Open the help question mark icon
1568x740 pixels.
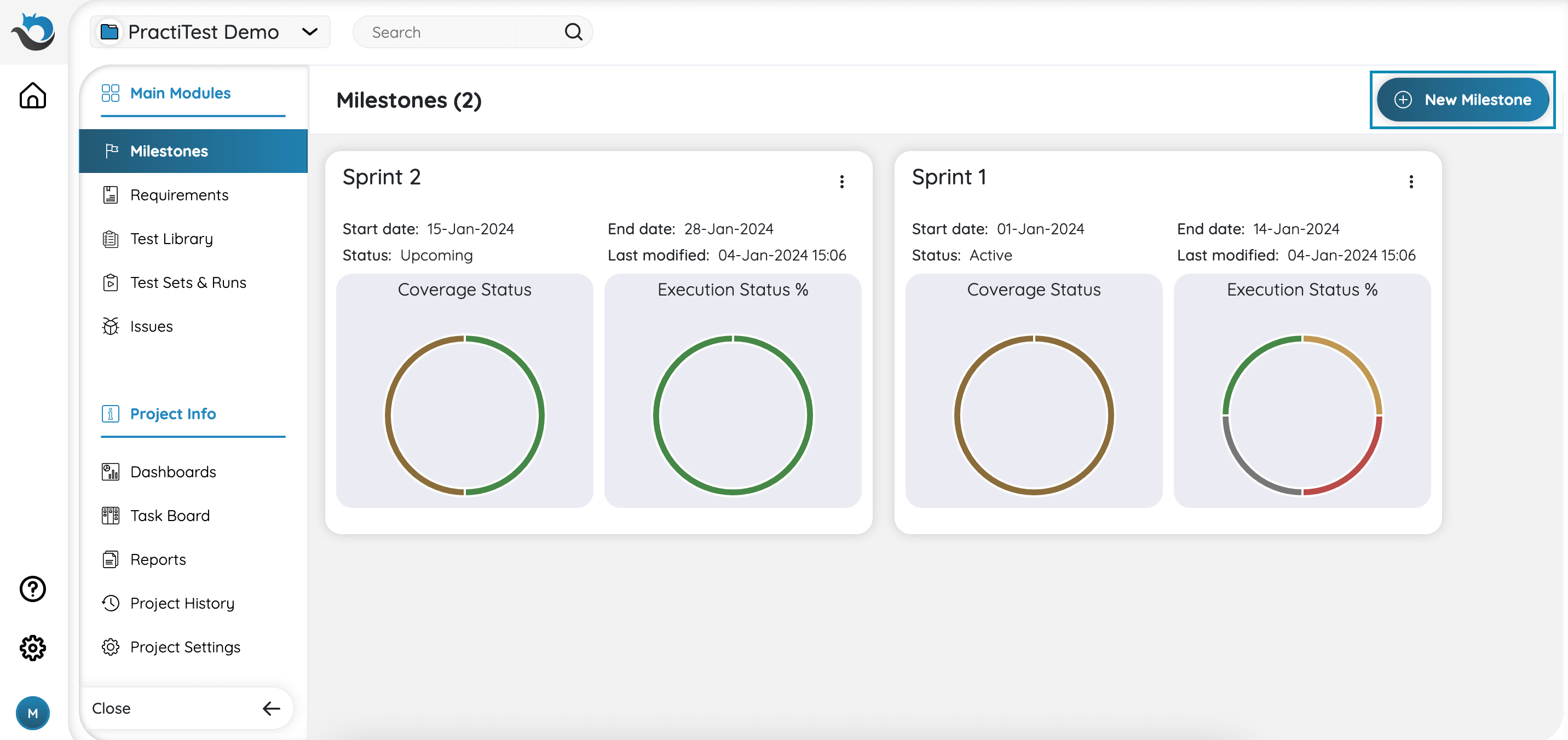[33, 588]
